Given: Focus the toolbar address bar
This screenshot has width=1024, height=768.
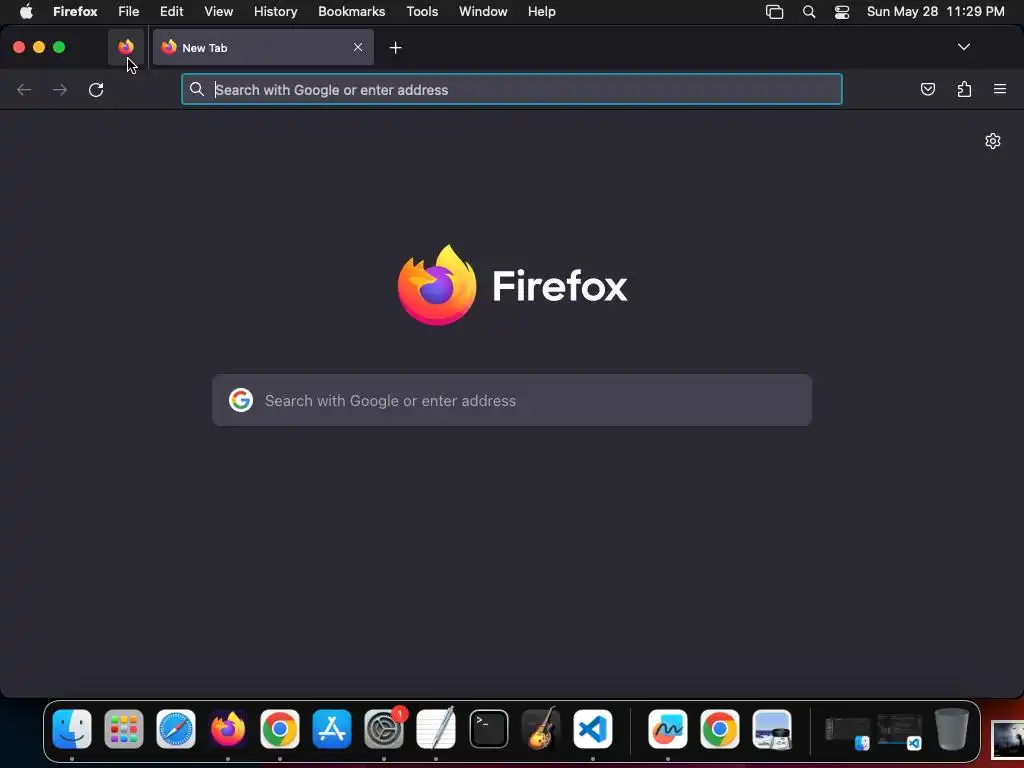Looking at the screenshot, I should [x=512, y=89].
